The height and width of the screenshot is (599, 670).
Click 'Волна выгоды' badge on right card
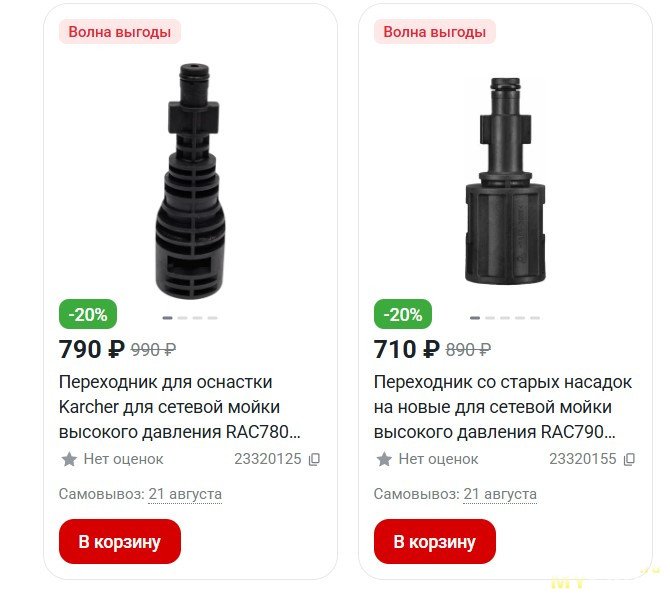pos(435,32)
